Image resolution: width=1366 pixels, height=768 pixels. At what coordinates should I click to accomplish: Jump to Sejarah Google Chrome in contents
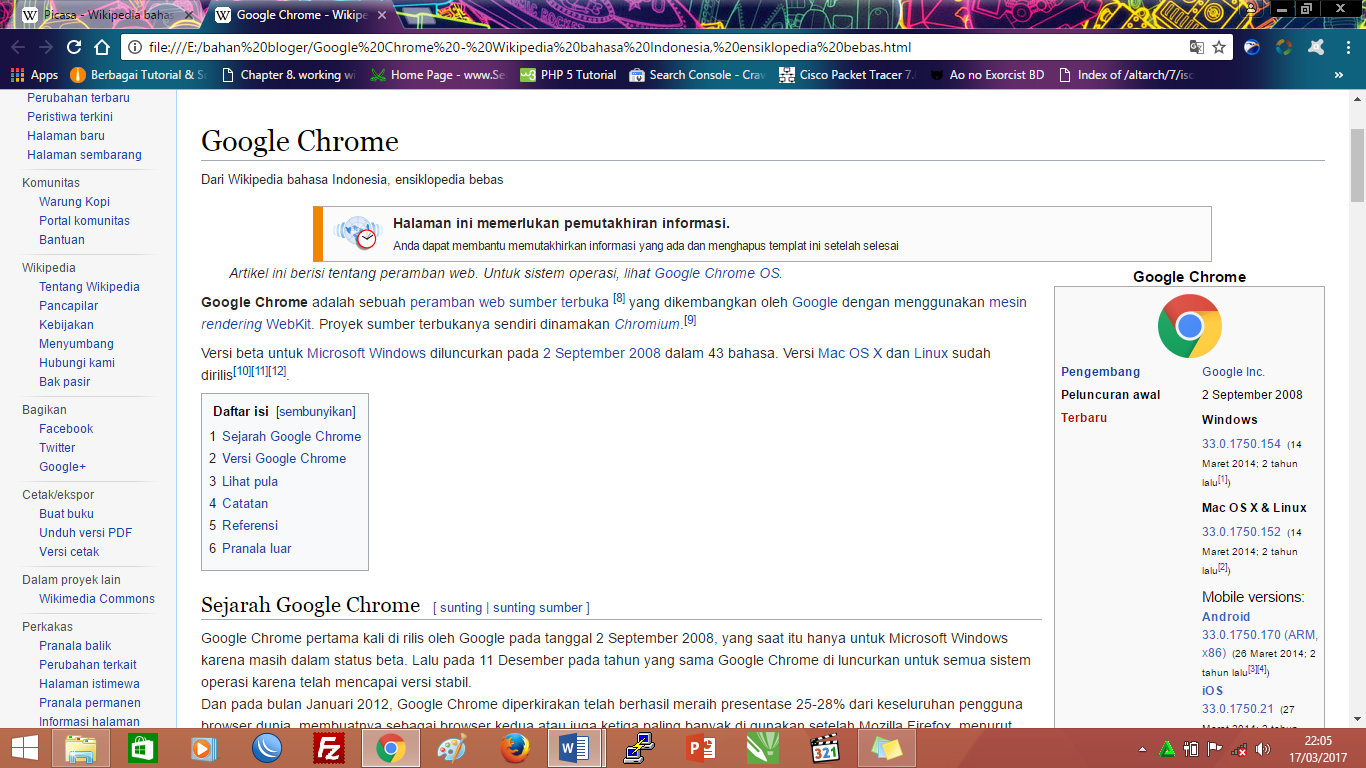[x=291, y=436]
